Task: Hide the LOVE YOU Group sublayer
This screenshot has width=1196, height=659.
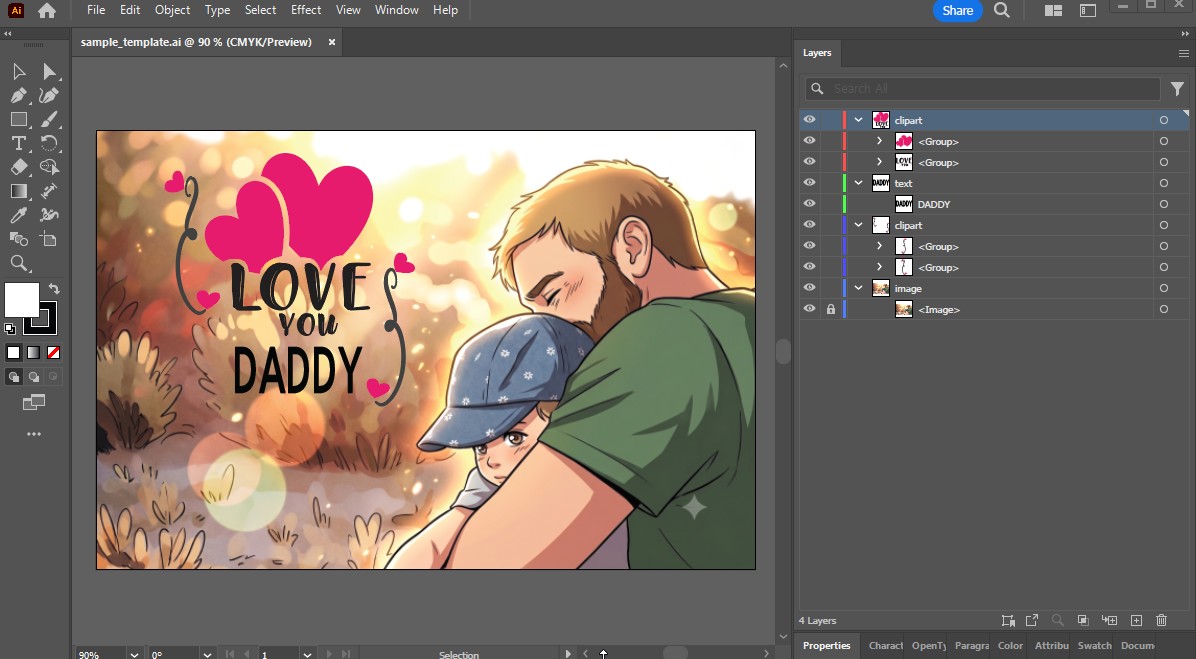Action: pos(809,162)
